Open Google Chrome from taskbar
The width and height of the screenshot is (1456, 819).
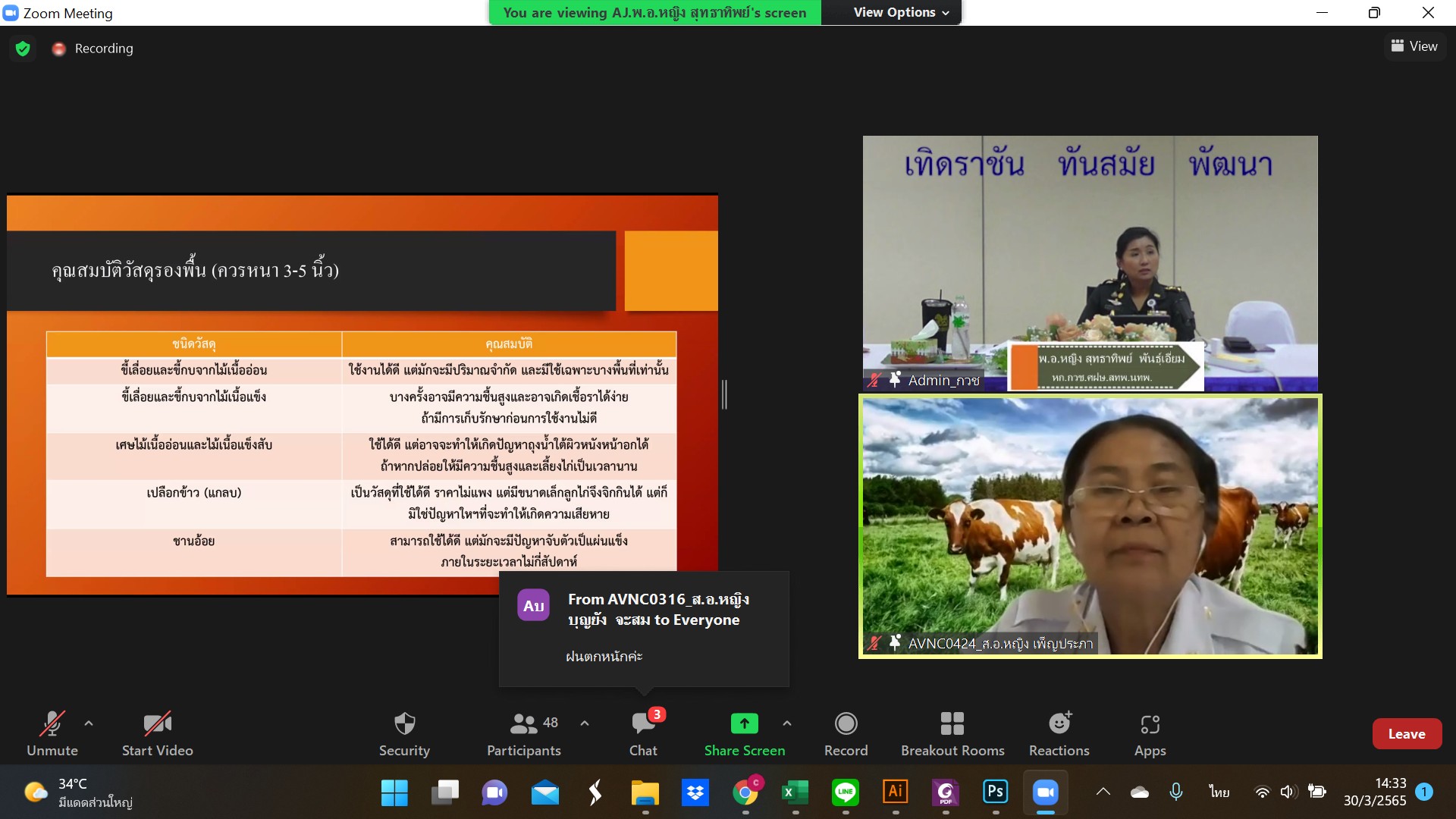click(x=745, y=792)
